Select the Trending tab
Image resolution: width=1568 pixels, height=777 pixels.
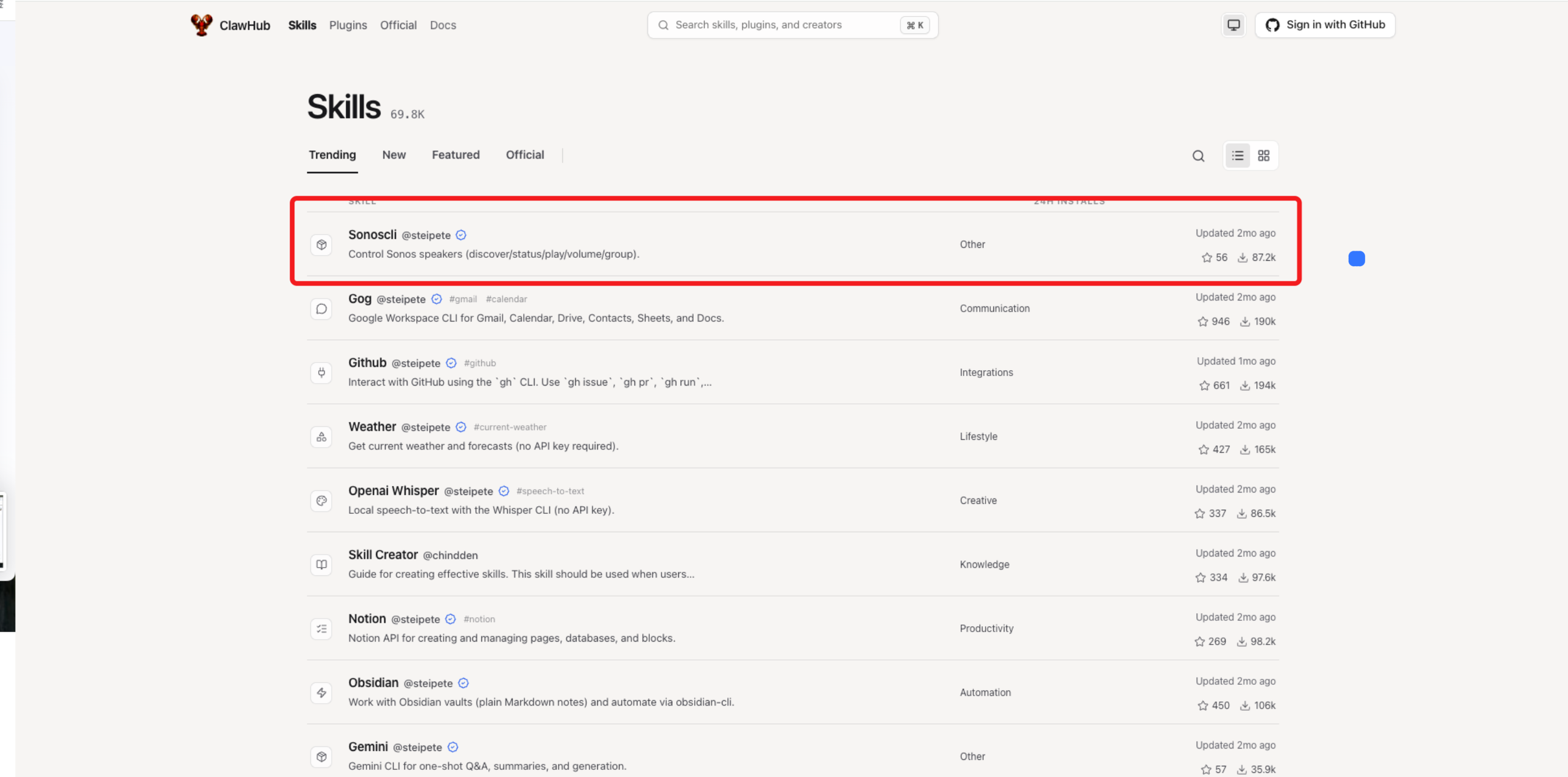click(332, 155)
